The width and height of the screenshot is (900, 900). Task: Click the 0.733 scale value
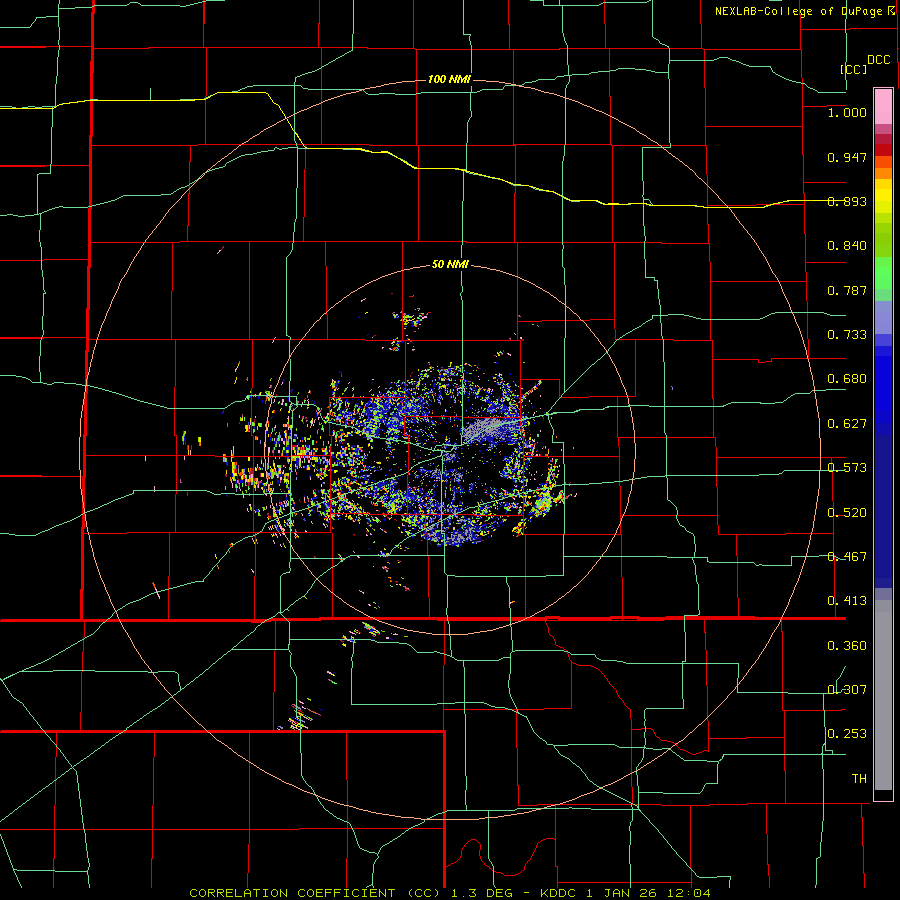click(847, 335)
